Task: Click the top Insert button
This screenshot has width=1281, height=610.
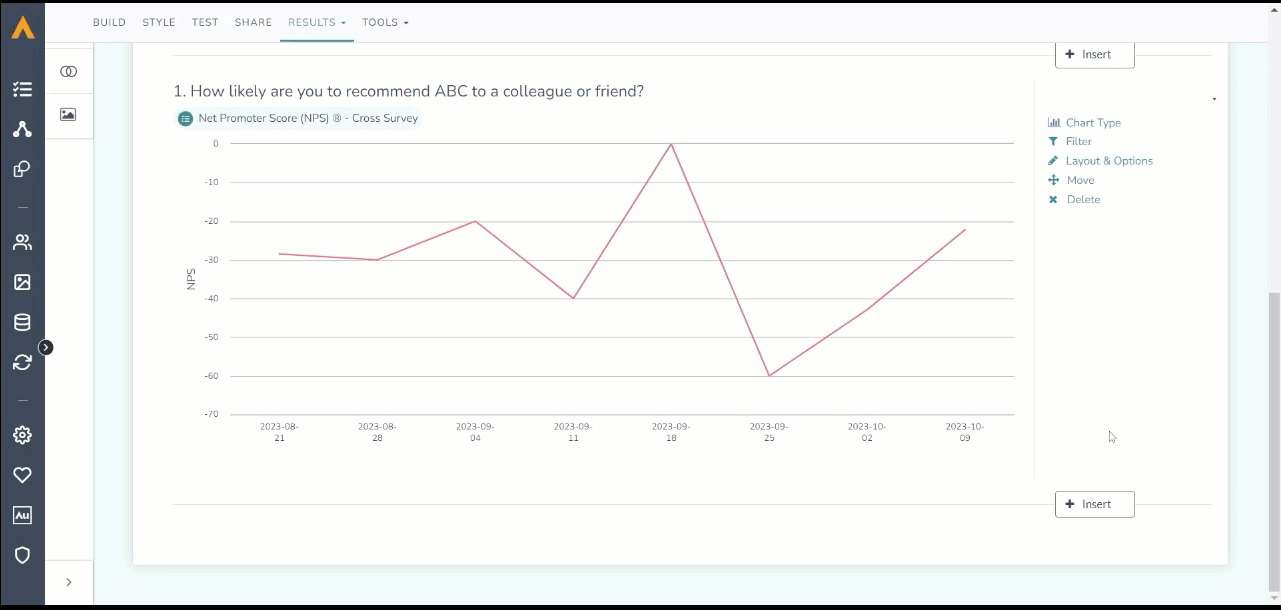Action: [1095, 55]
